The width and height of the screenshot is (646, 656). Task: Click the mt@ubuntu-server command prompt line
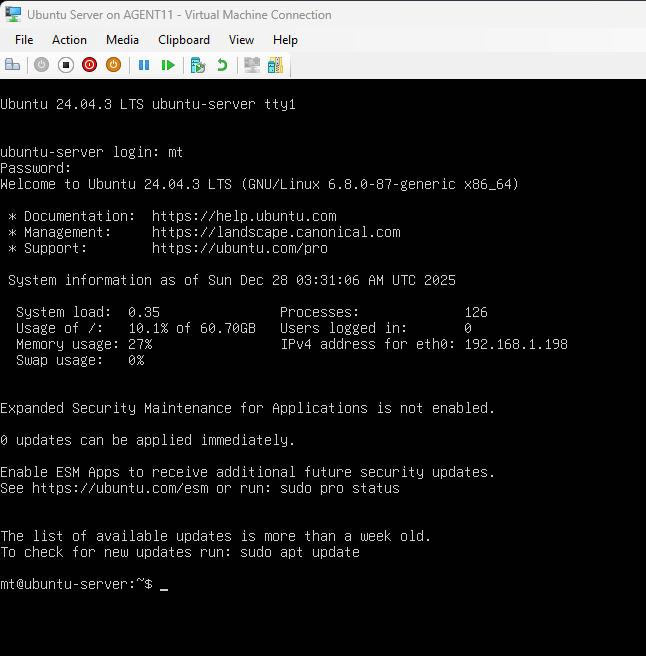click(76, 584)
